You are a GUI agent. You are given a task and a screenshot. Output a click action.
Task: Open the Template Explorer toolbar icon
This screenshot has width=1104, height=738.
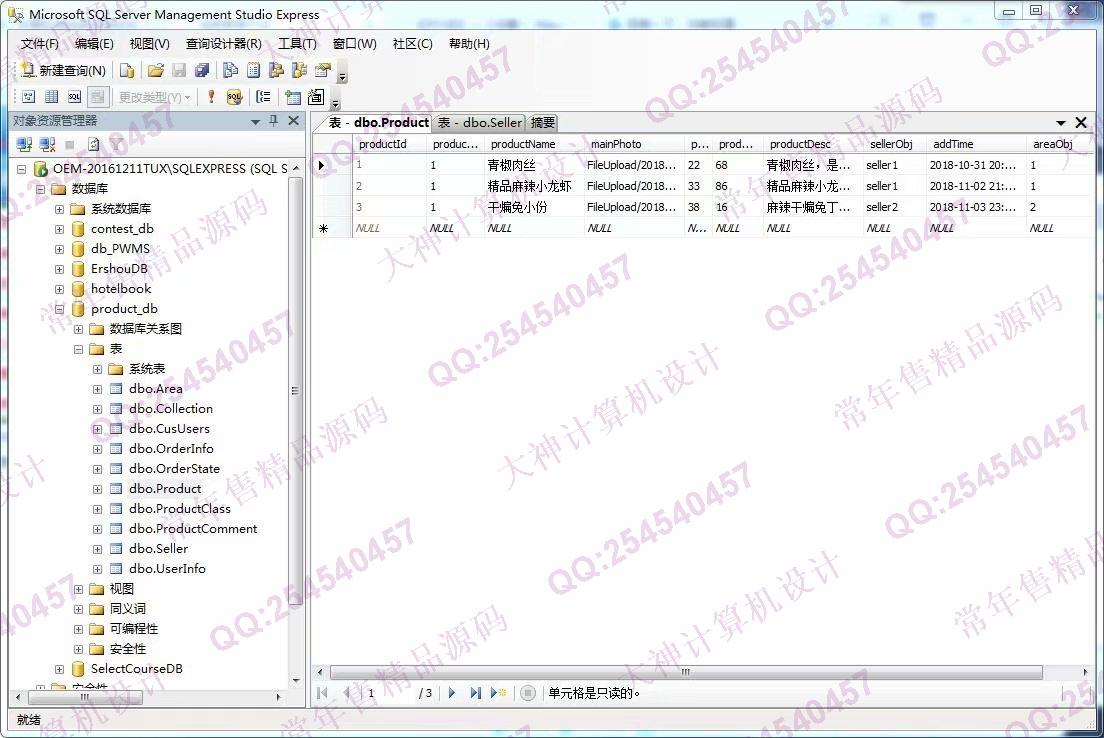[x=300, y=70]
